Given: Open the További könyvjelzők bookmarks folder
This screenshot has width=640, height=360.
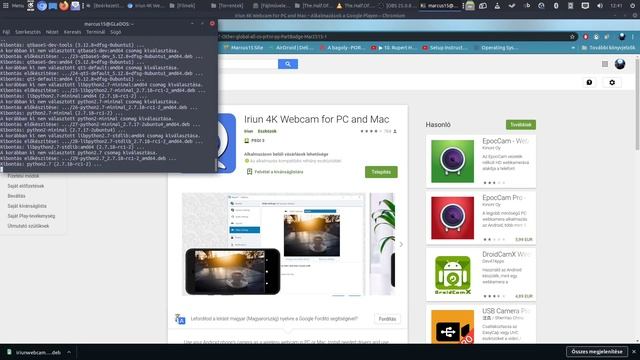Looking at the screenshot, I should pos(608,48).
